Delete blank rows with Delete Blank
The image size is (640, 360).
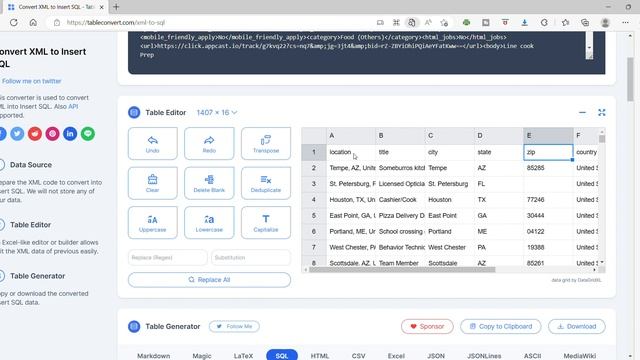point(209,183)
